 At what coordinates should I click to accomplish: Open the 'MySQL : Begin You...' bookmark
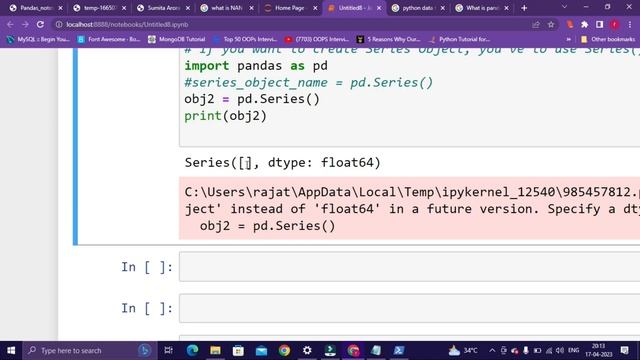click(x=38, y=39)
